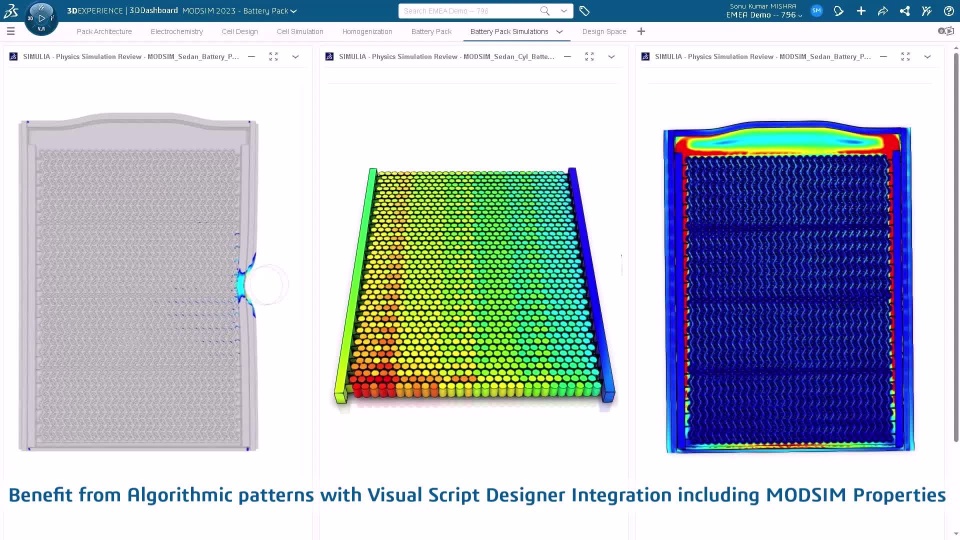Screen dimensions: 960x540
Task: Click SIMULIA app icon in left widget
Action: coord(13,56)
